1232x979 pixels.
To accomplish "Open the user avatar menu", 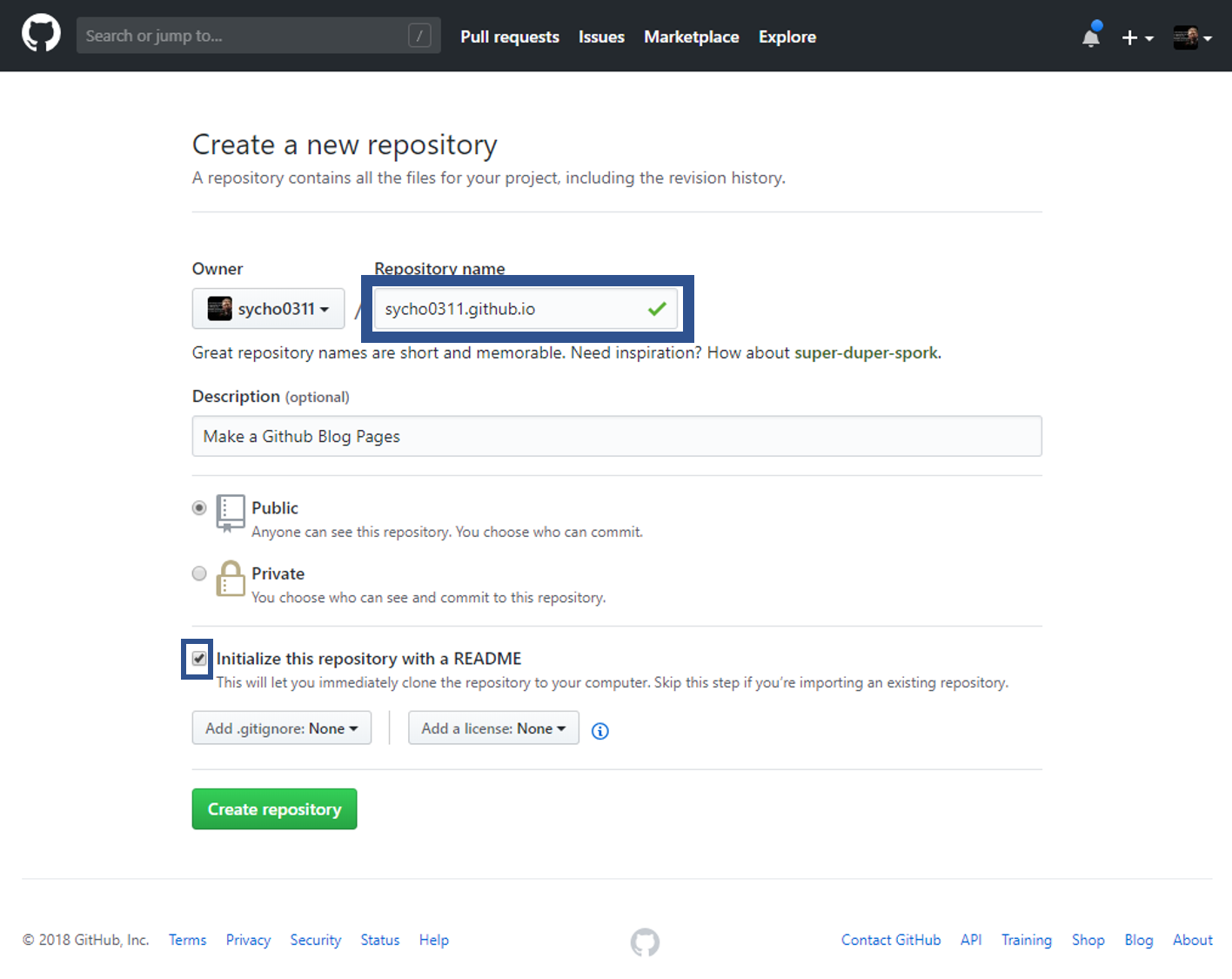I will pos(1192,37).
